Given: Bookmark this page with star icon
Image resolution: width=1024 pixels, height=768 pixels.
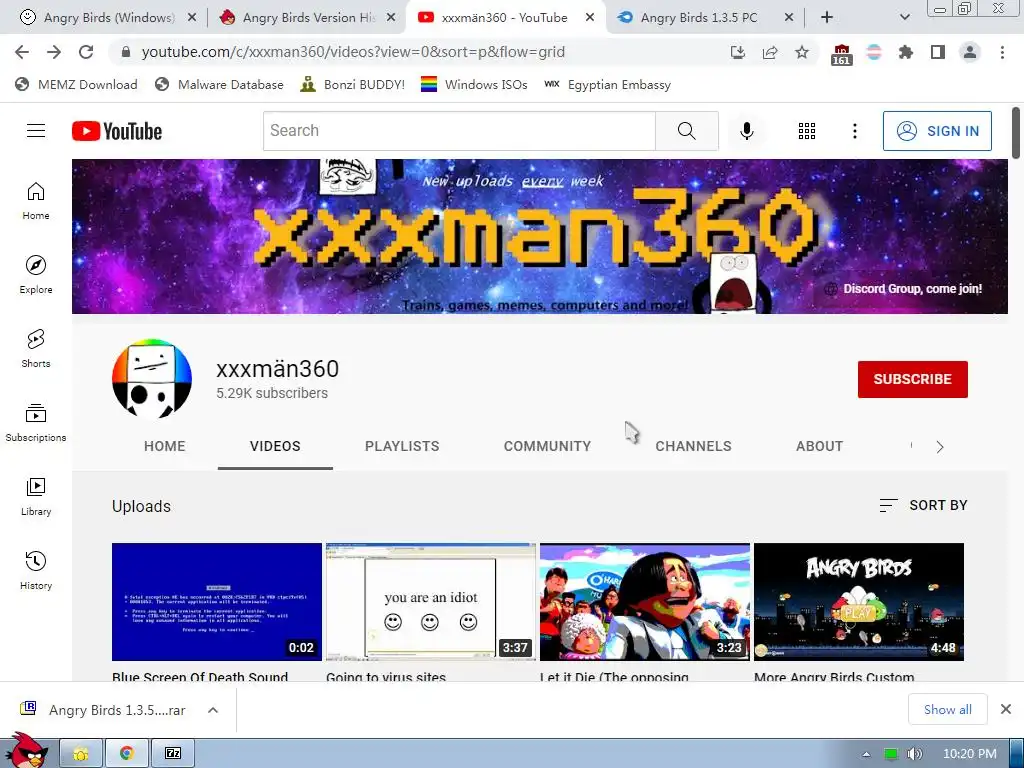Looking at the screenshot, I should [x=802, y=52].
